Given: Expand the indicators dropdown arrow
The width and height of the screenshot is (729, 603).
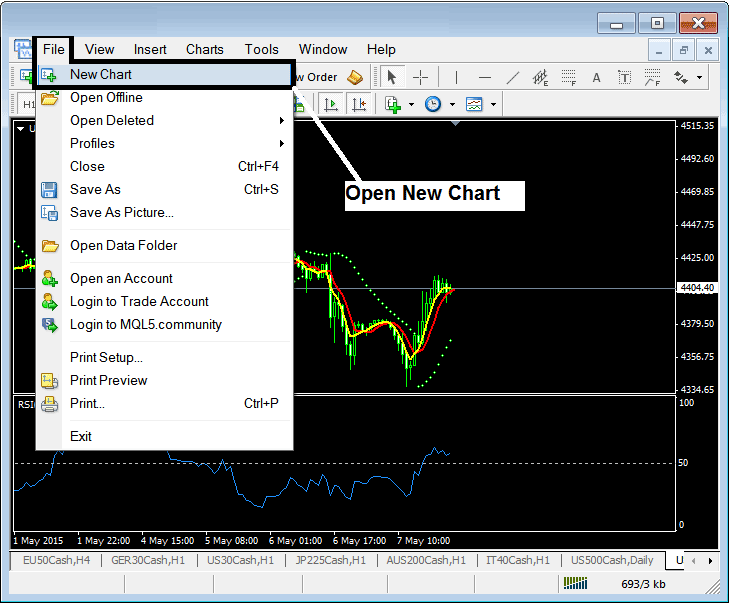Looking at the screenshot, I should [x=411, y=105].
